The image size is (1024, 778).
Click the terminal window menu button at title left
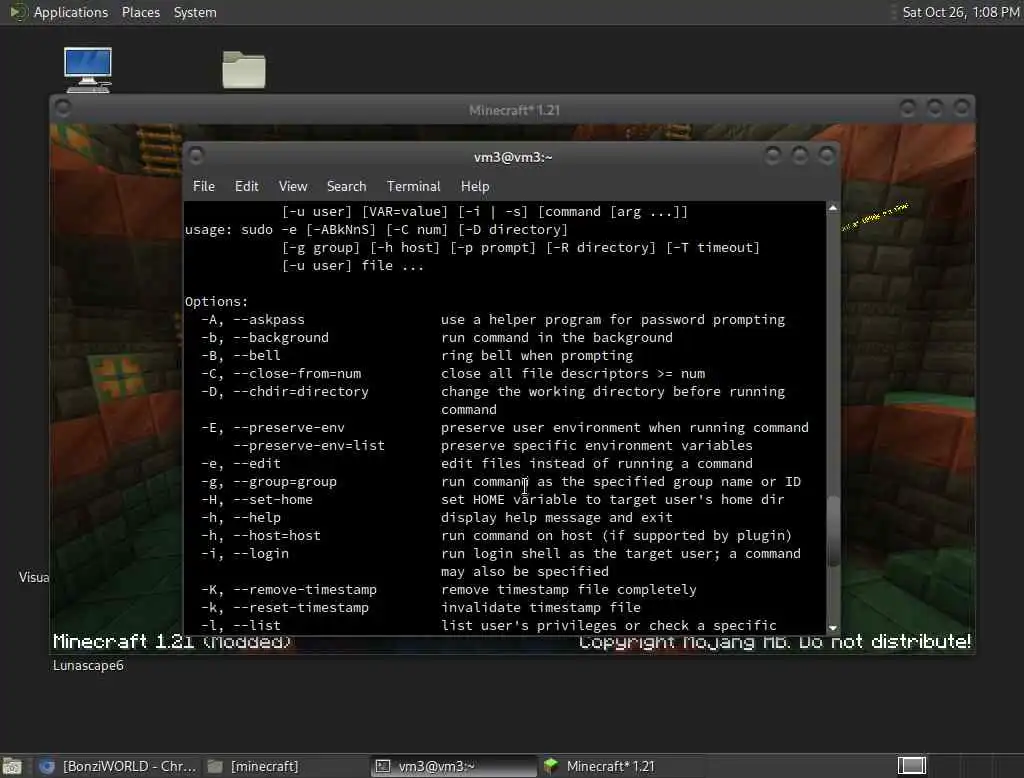tap(195, 156)
